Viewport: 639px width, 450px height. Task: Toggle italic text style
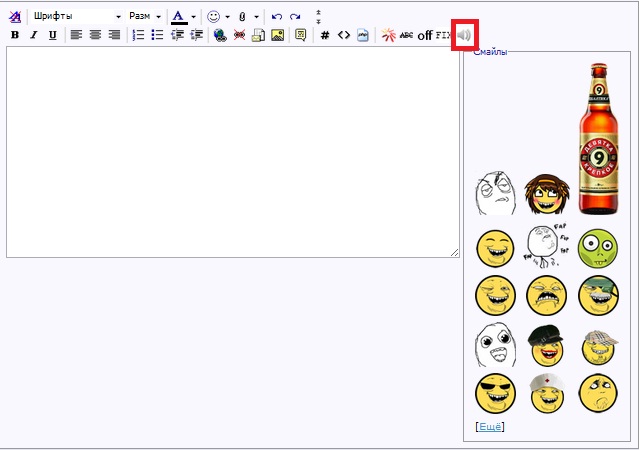tap(33, 35)
